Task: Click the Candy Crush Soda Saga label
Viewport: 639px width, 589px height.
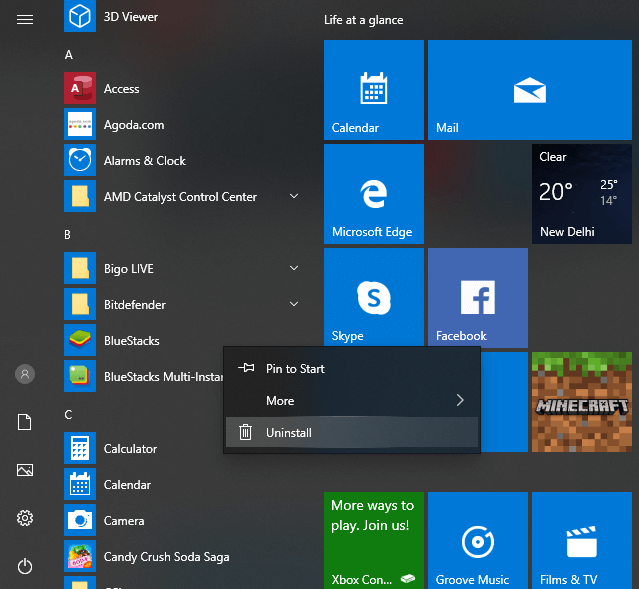Action: (166, 557)
